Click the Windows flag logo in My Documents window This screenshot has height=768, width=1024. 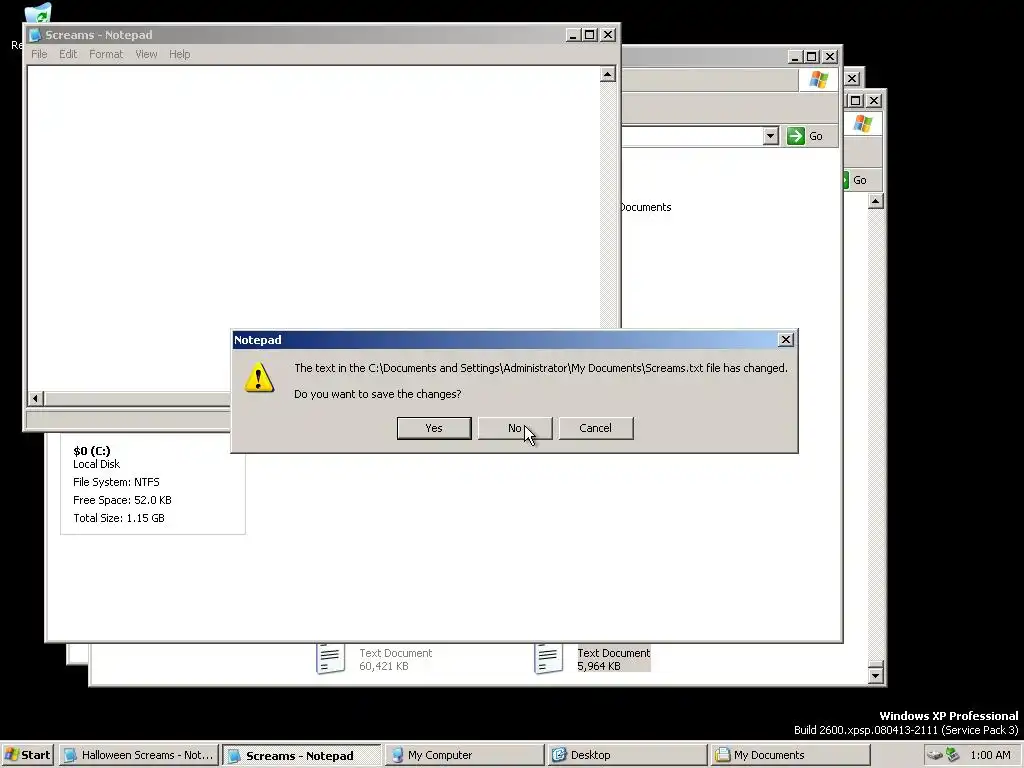863,123
